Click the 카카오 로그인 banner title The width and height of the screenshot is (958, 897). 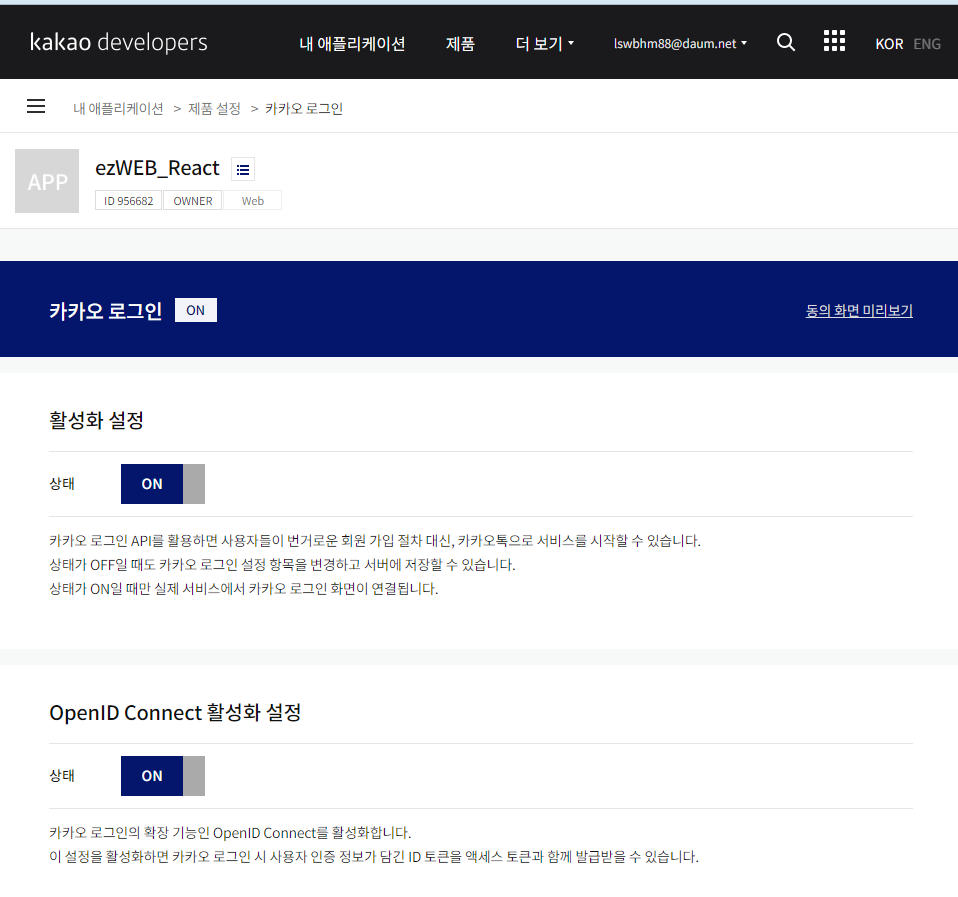click(x=105, y=310)
